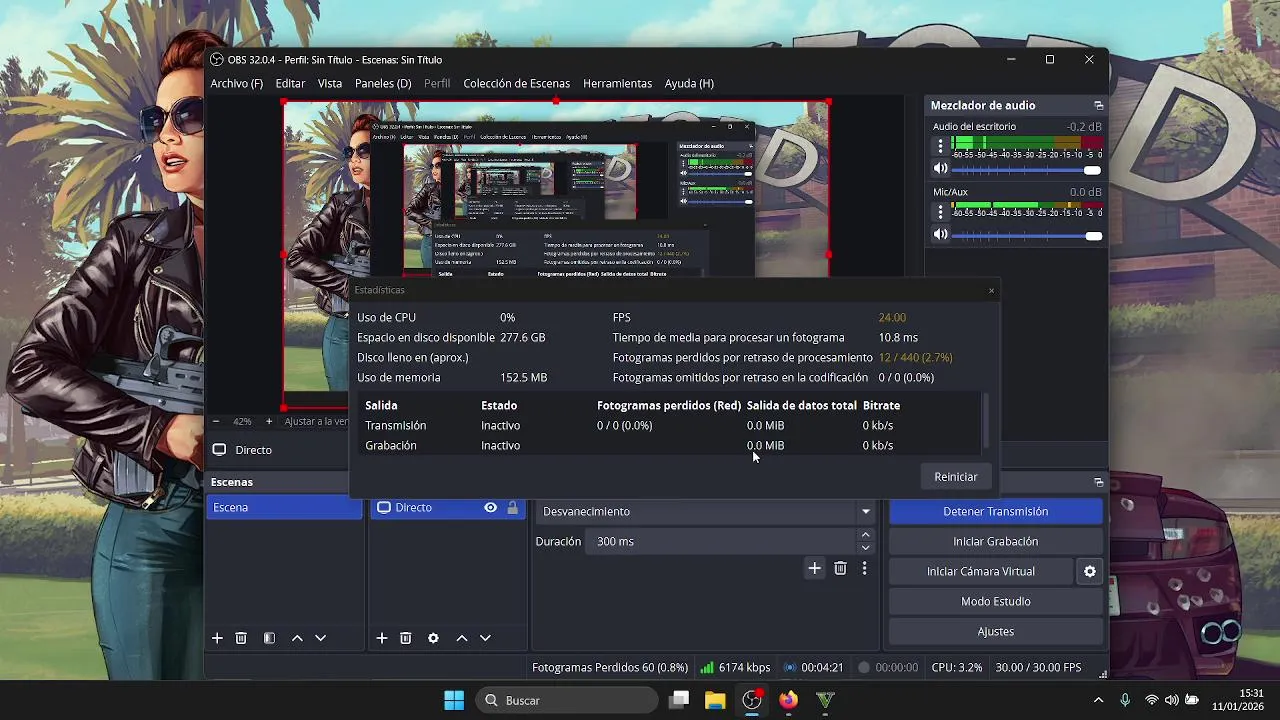Open the Vista menu

click(x=330, y=84)
